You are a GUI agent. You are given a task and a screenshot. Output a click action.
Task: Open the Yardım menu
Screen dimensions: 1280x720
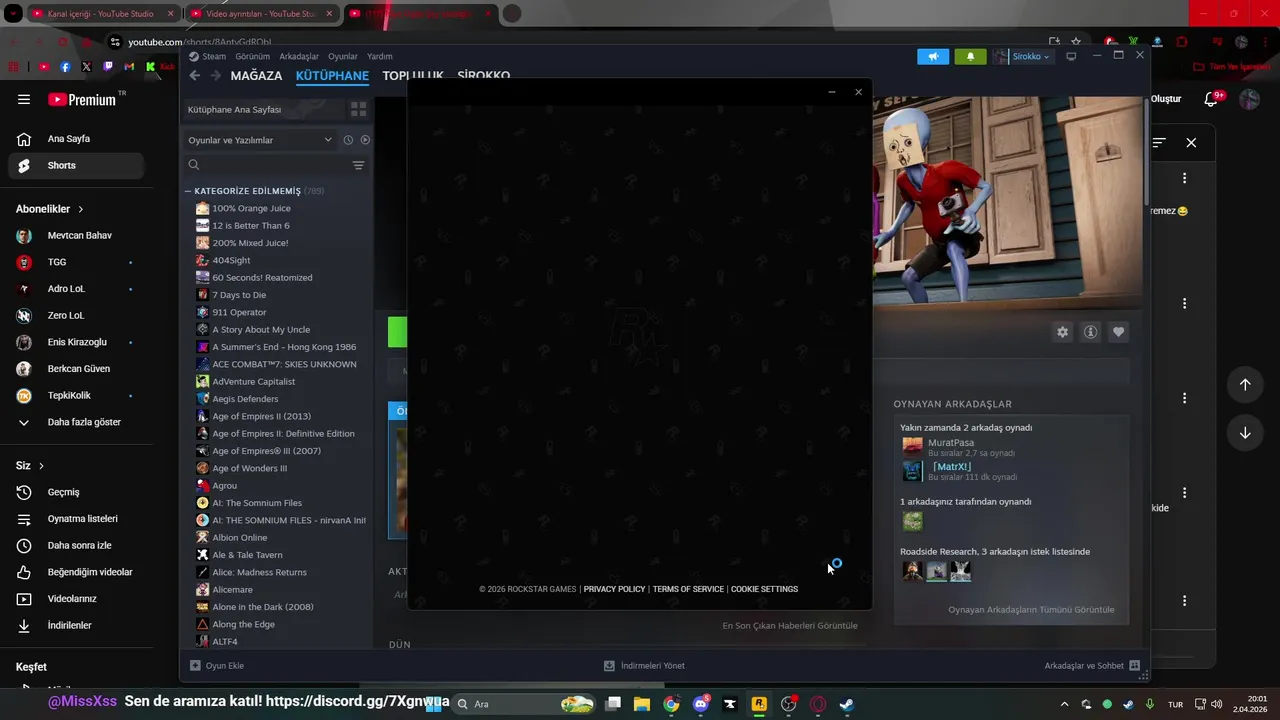pyautogui.click(x=380, y=56)
